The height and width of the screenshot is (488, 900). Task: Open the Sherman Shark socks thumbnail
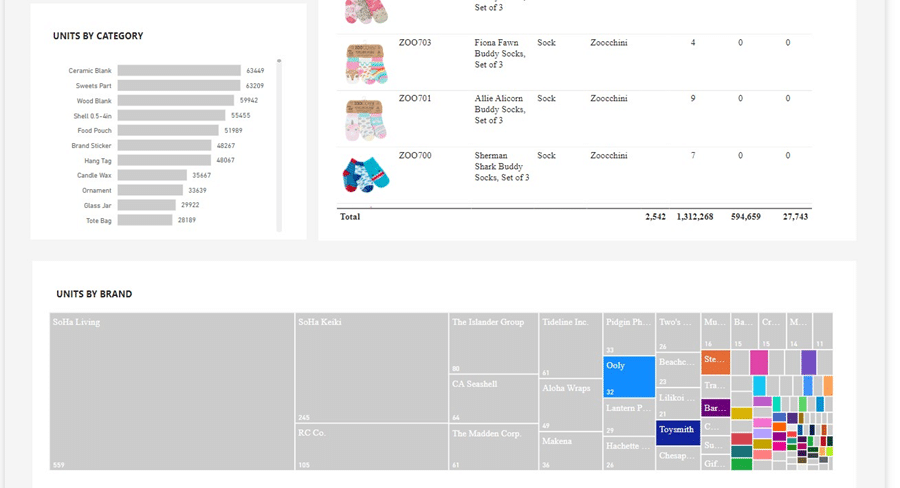pyautogui.click(x=366, y=175)
